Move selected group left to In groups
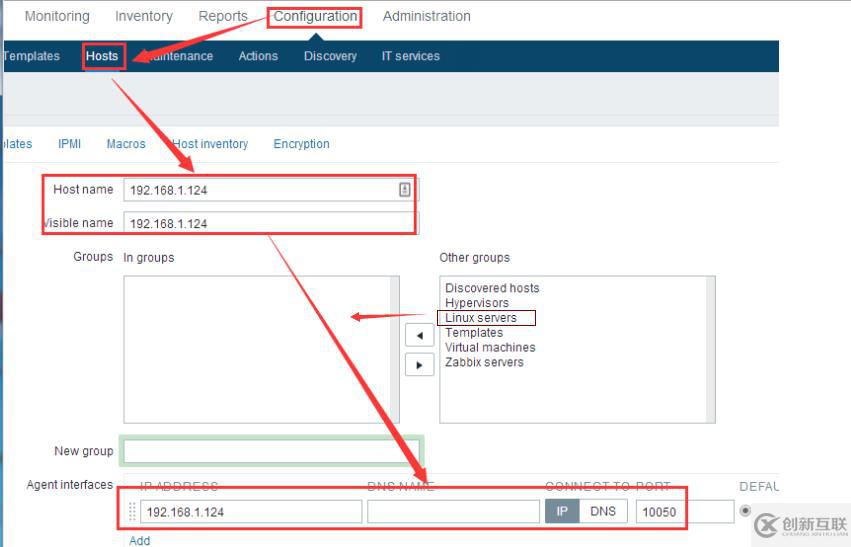851x547 pixels. tap(420, 335)
